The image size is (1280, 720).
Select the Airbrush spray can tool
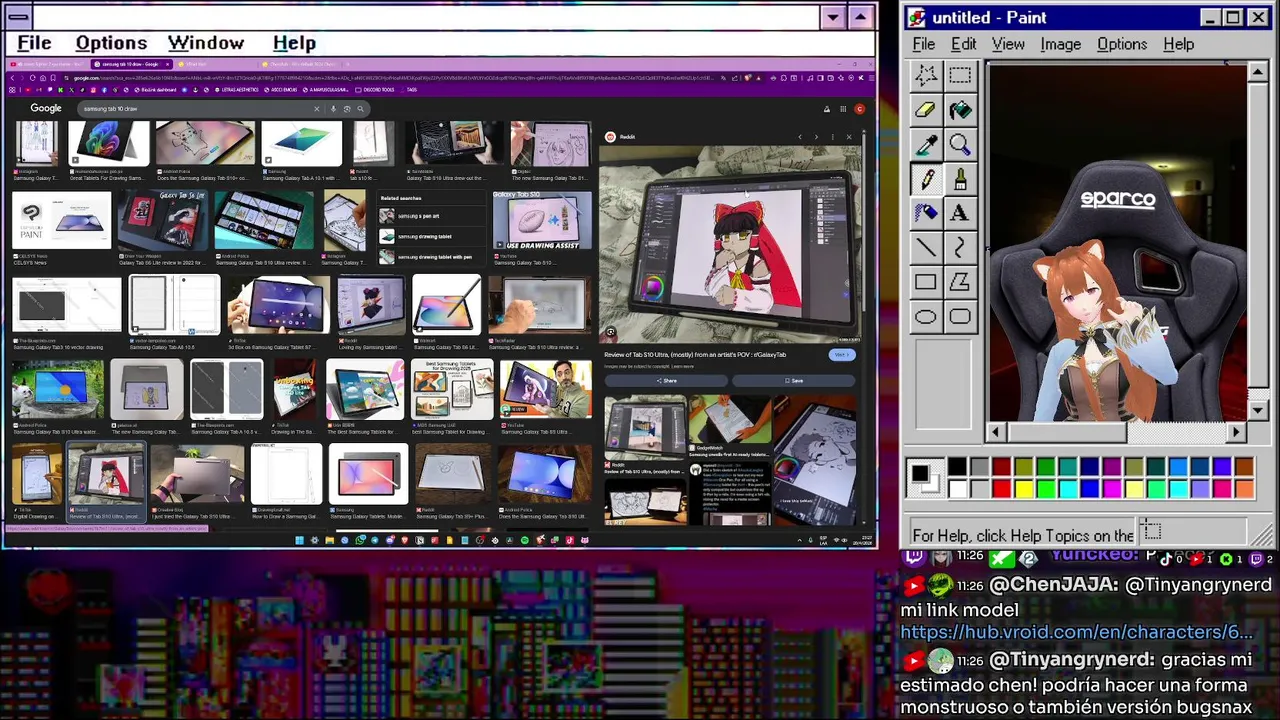click(926, 213)
